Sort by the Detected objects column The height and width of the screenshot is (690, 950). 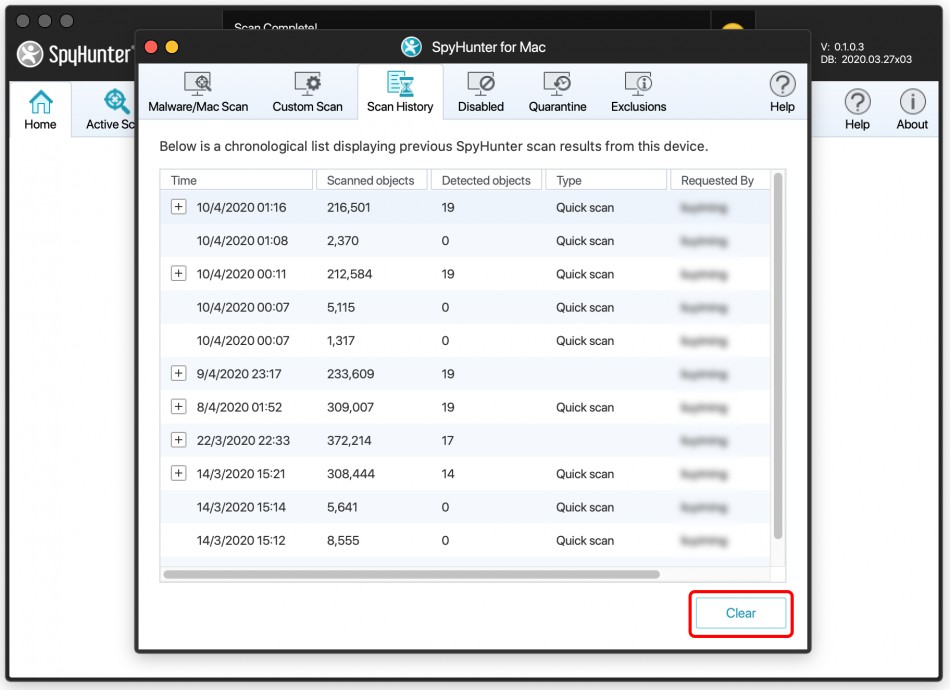(486, 180)
